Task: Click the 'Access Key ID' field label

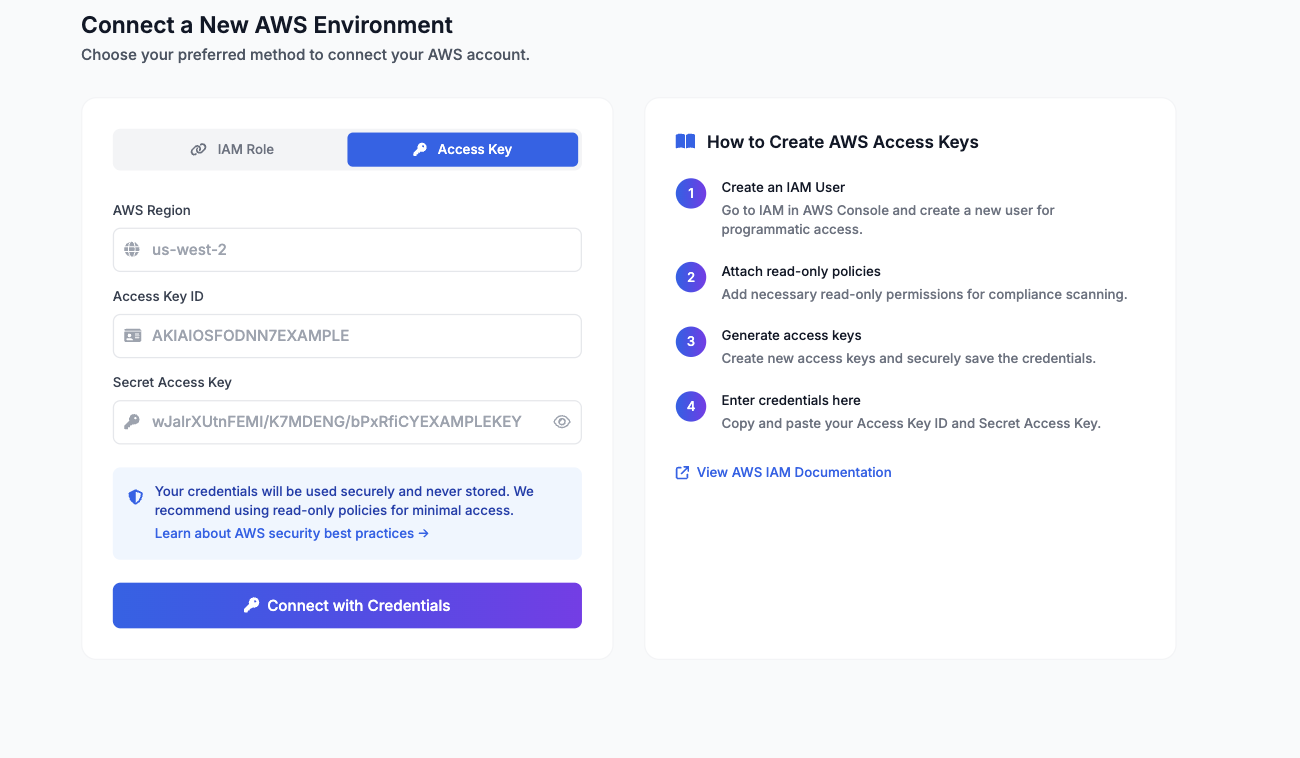Action: point(158,297)
